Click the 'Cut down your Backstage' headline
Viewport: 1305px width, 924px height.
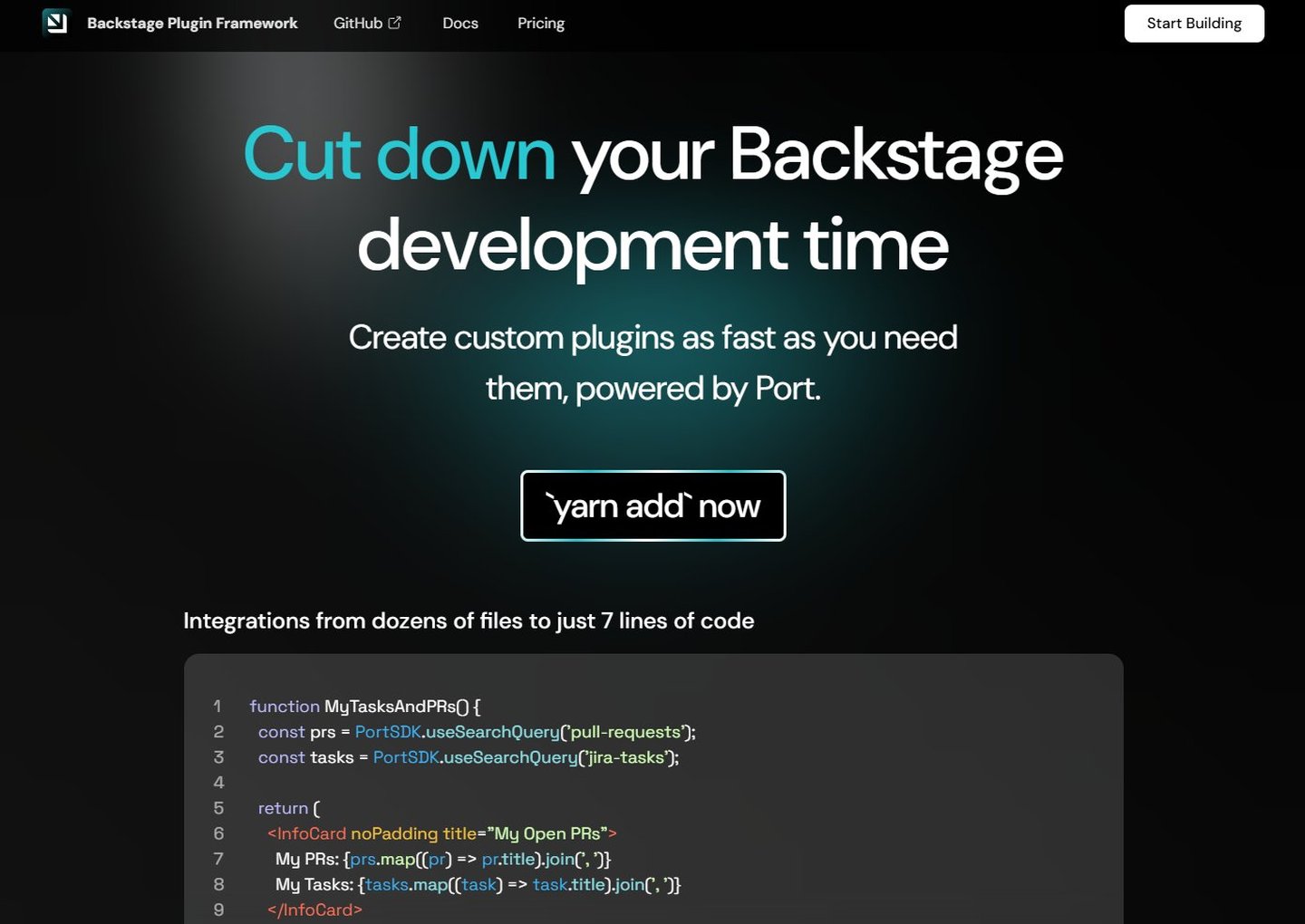point(653,155)
